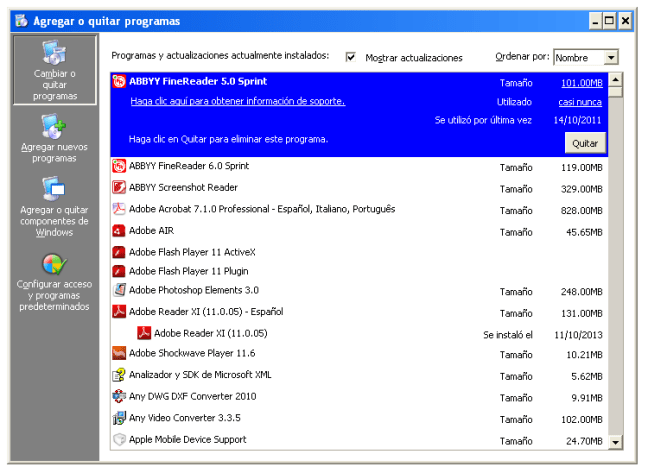Click the Apple Mobile Device Support icon
The width and height of the screenshot is (648, 473).
[x=119, y=440]
